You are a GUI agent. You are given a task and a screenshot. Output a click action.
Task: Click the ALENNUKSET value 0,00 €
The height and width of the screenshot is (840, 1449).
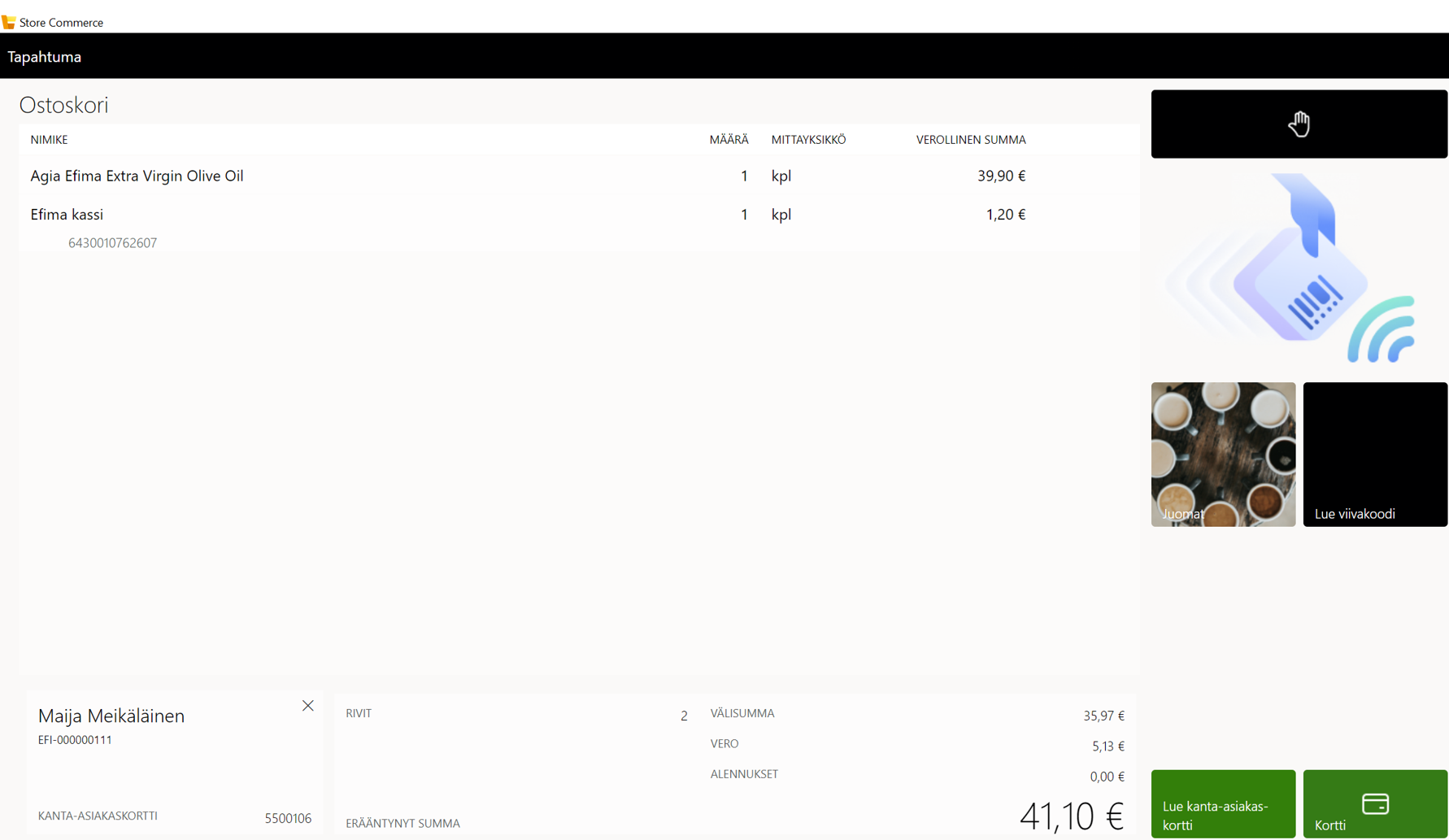(1107, 777)
